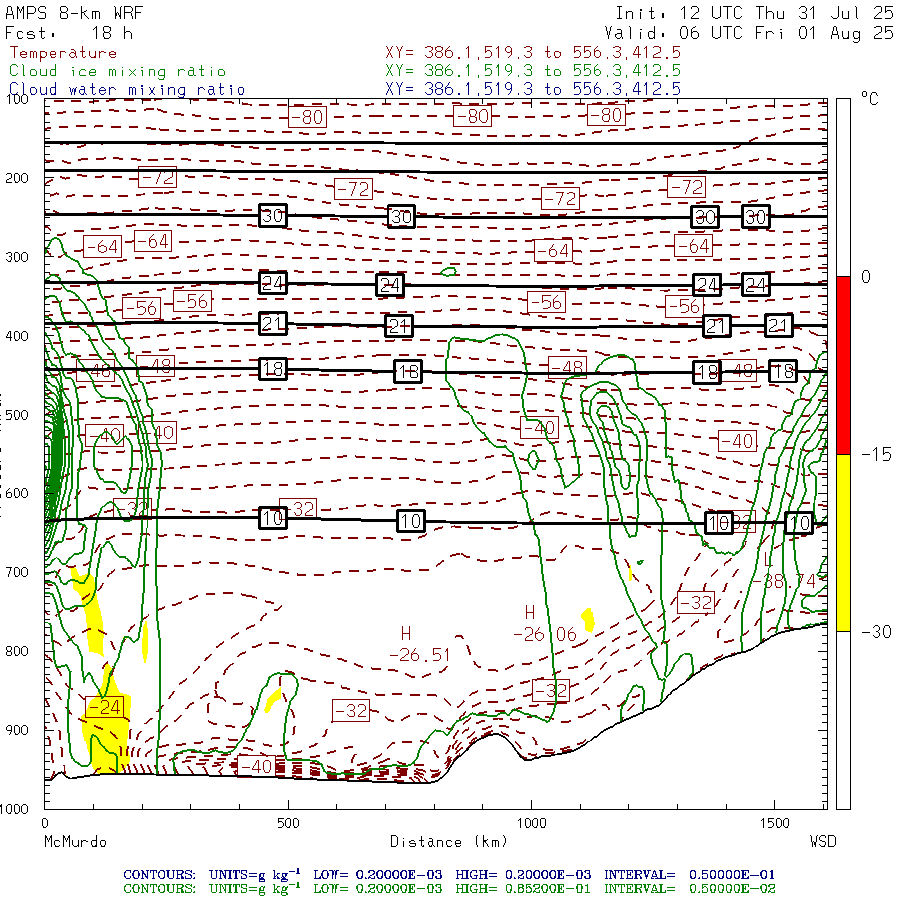Screen dimensions: 900x900
Task: Click the green "Cloud ice mixing ratio" label
Action: pyautogui.click(x=117, y=71)
